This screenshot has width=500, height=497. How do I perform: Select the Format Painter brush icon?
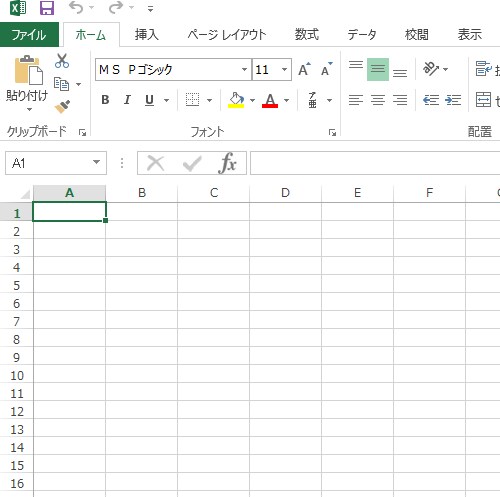[62, 107]
